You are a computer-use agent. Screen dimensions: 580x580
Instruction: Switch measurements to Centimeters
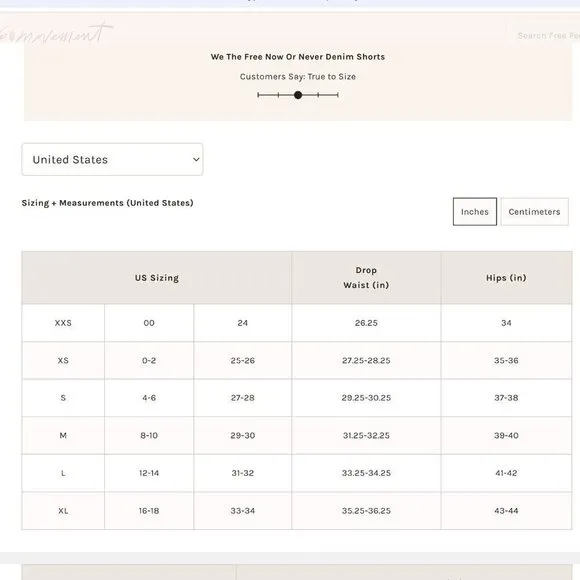(534, 212)
